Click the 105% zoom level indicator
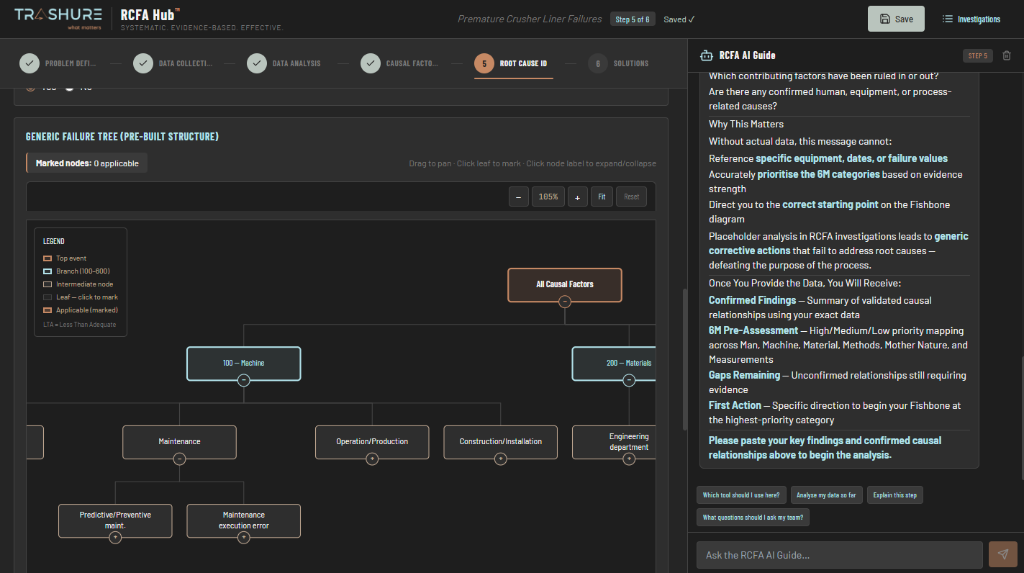This screenshot has width=1024, height=573. (x=548, y=197)
